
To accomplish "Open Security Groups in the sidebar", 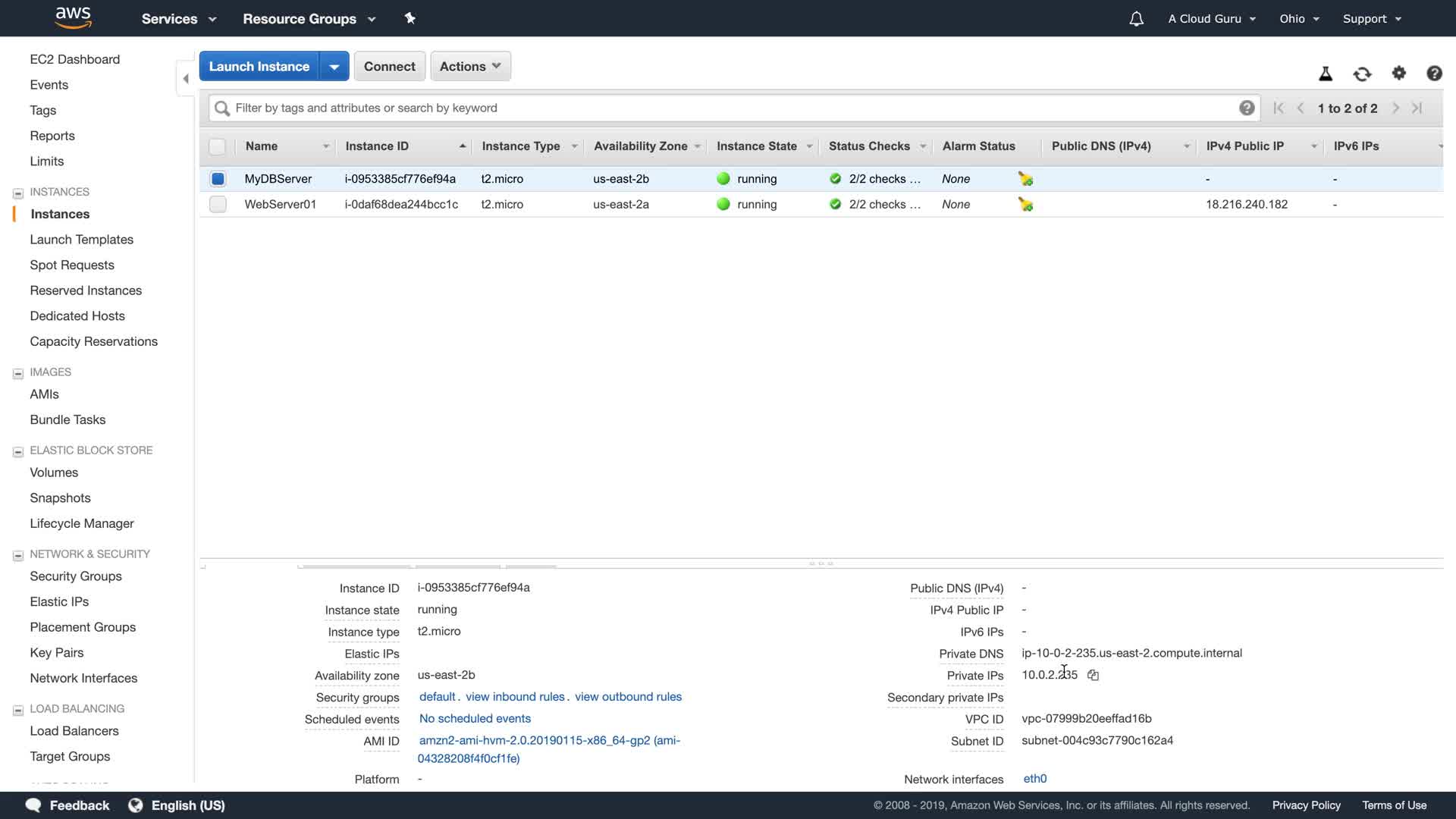I will [75, 576].
